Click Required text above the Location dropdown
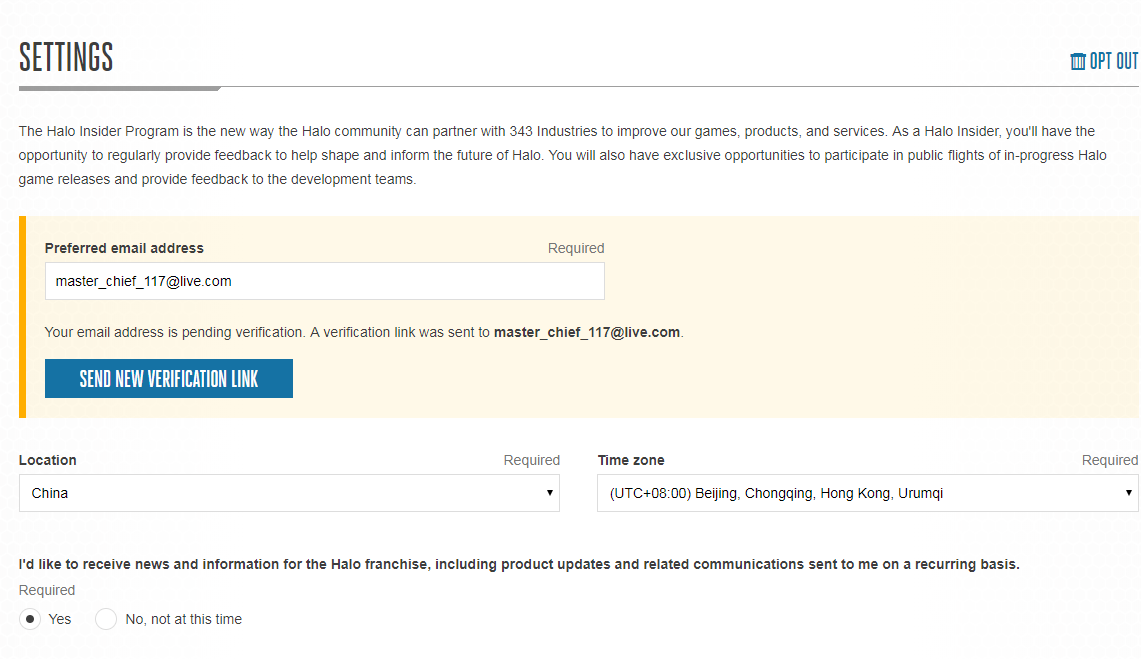The height and width of the screenshot is (659, 1141). (531, 460)
